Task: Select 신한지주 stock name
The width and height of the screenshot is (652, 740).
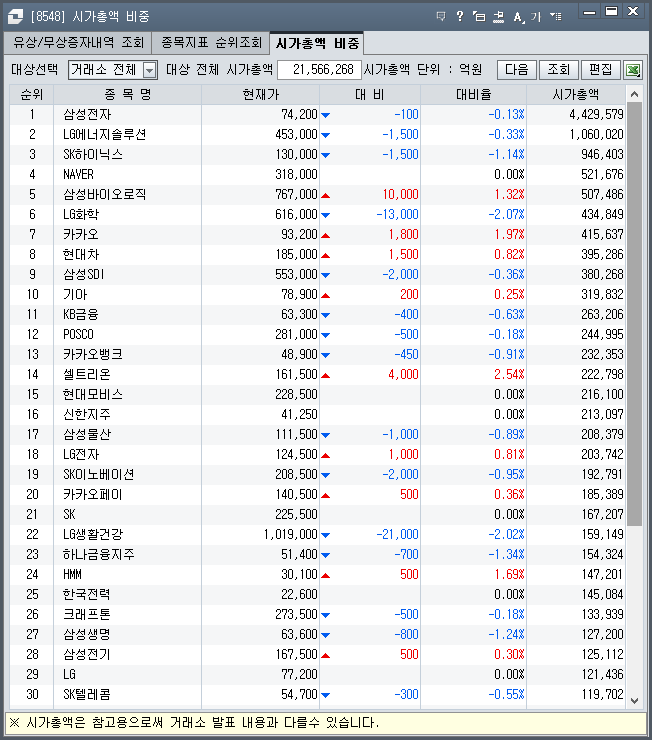Action: [x=87, y=414]
